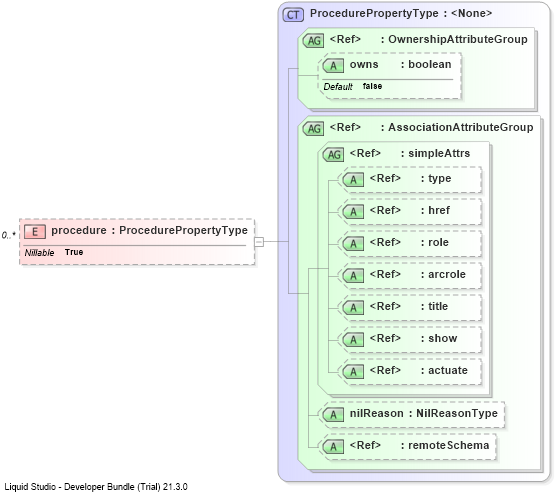Click the A icon beside type attribute

click(x=353, y=180)
